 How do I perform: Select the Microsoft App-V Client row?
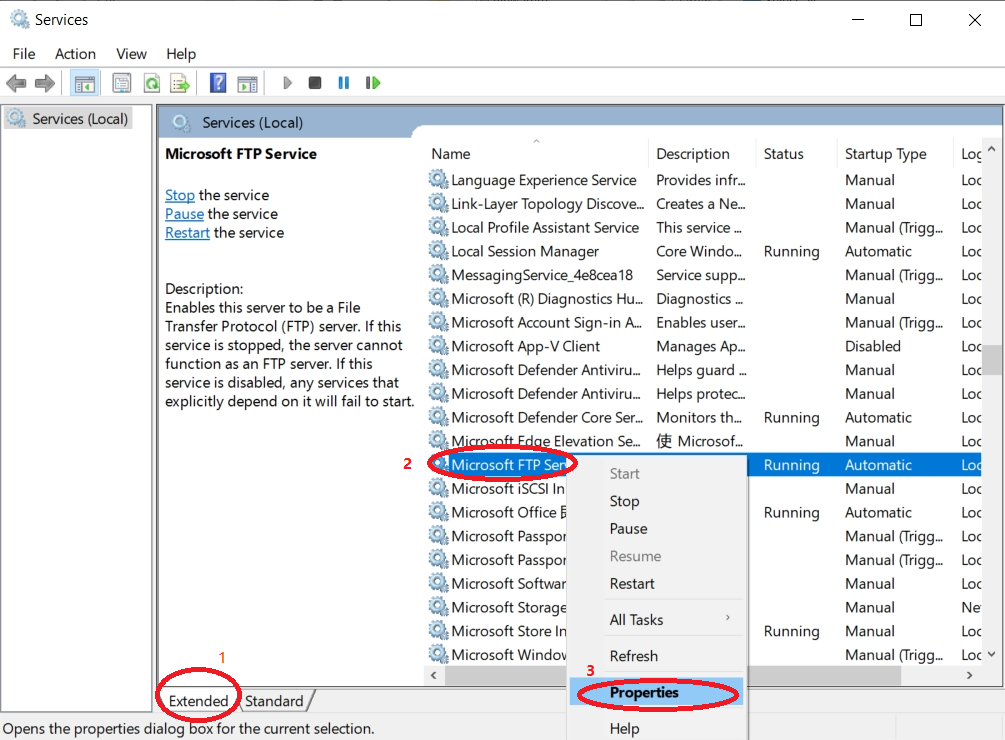[704, 345]
